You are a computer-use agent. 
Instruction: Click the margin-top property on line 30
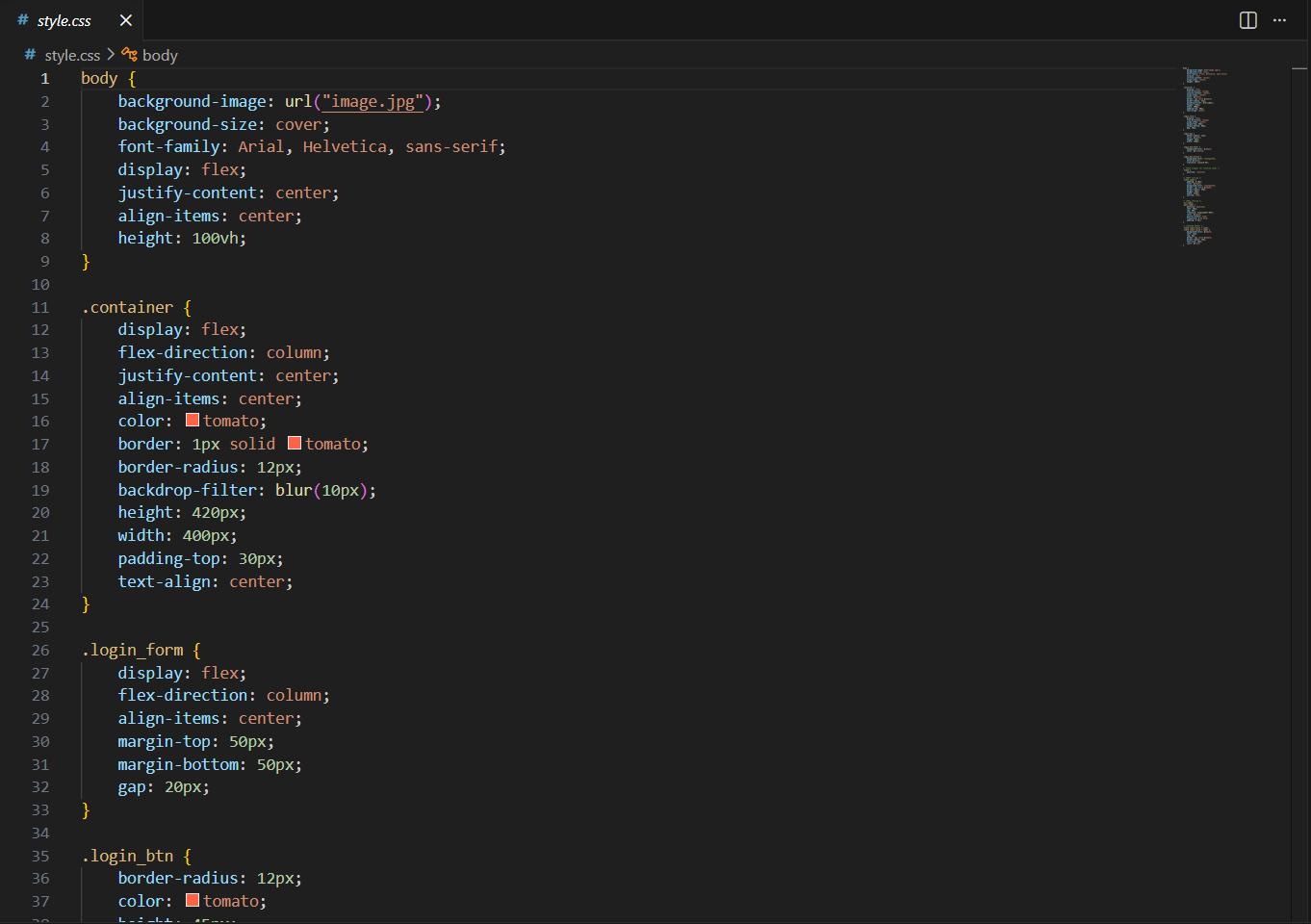(165, 742)
